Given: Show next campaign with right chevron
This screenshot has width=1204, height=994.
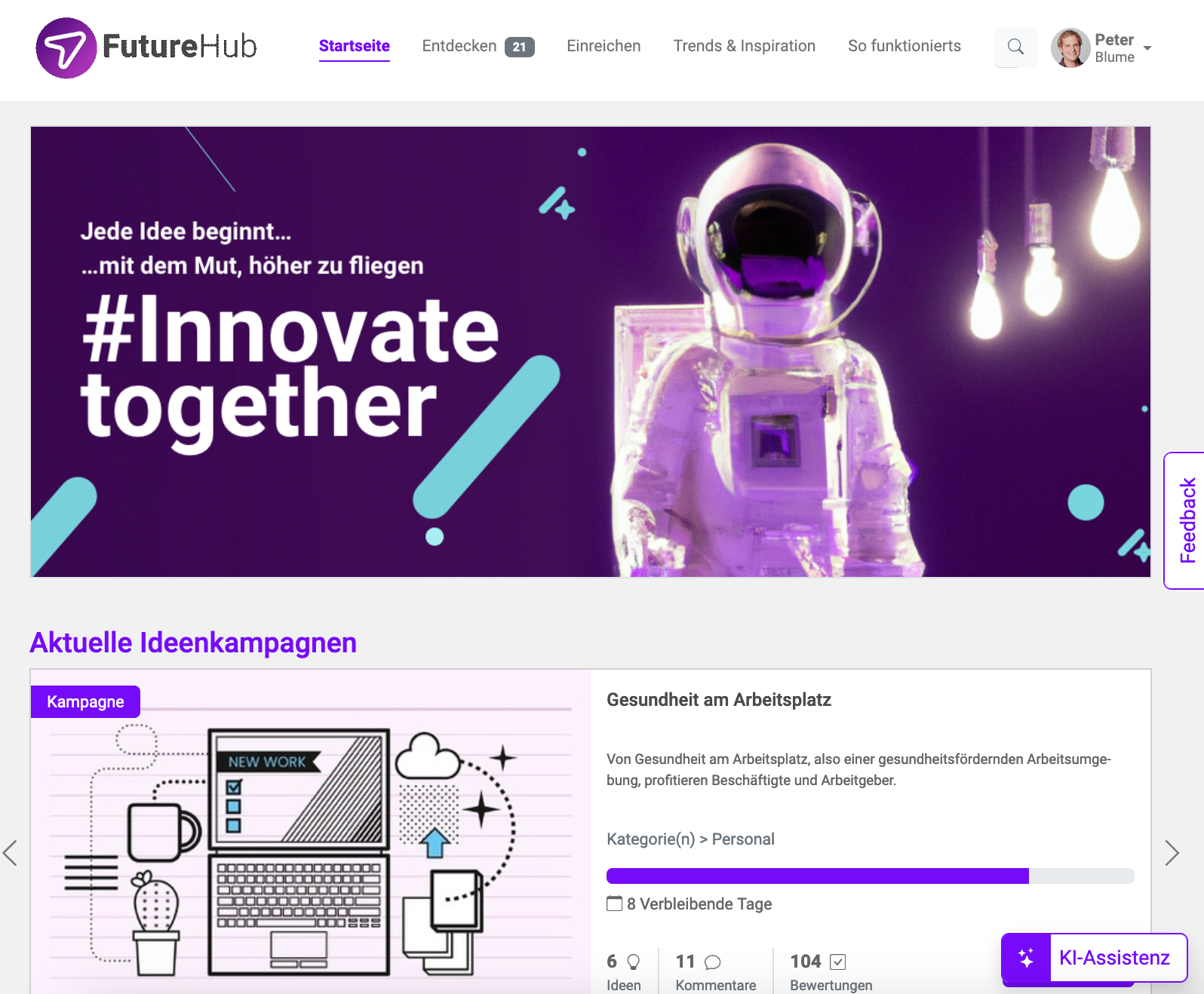Looking at the screenshot, I should (1172, 853).
